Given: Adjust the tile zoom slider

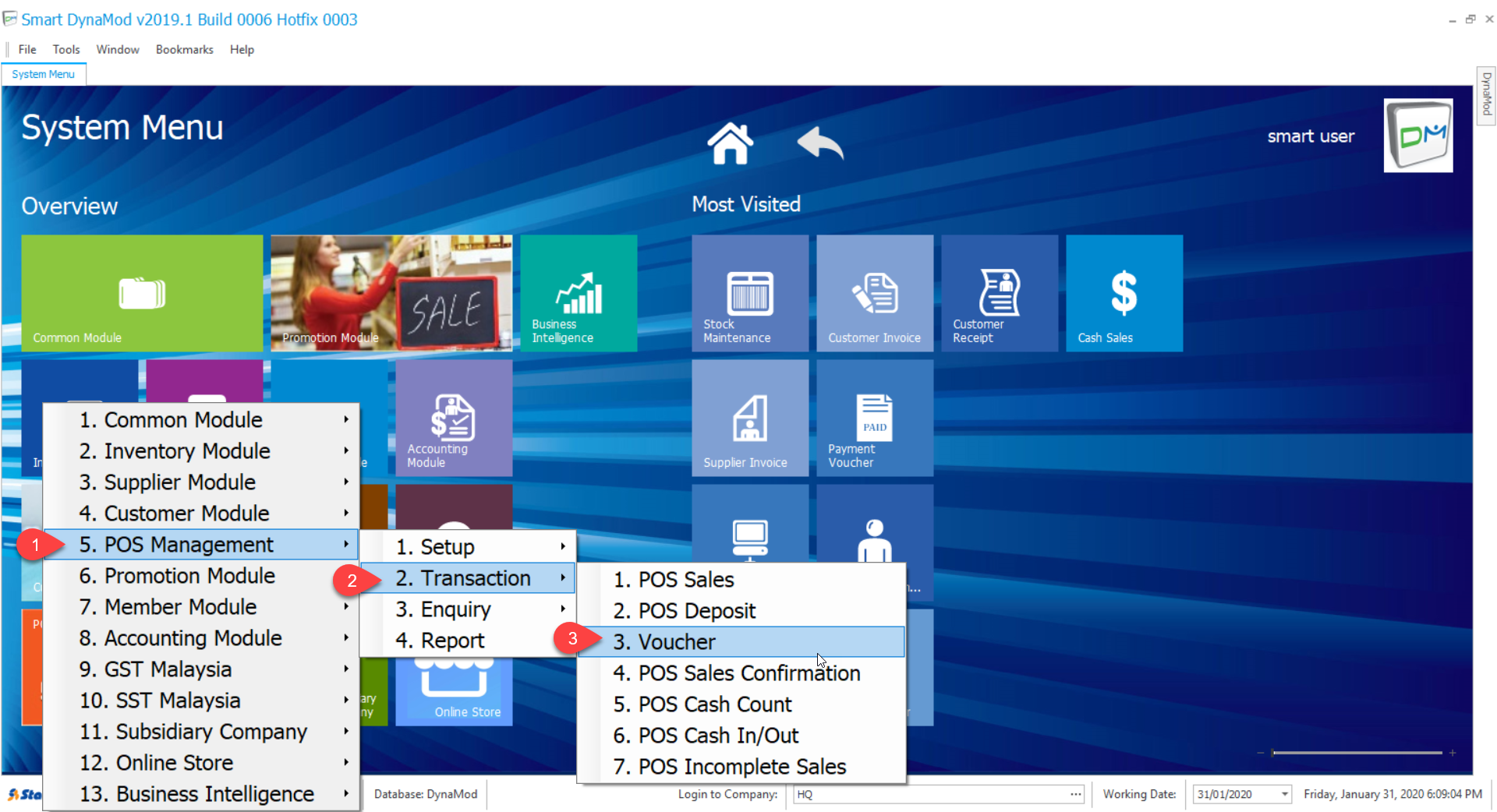Looking at the screenshot, I should coord(1357,753).
